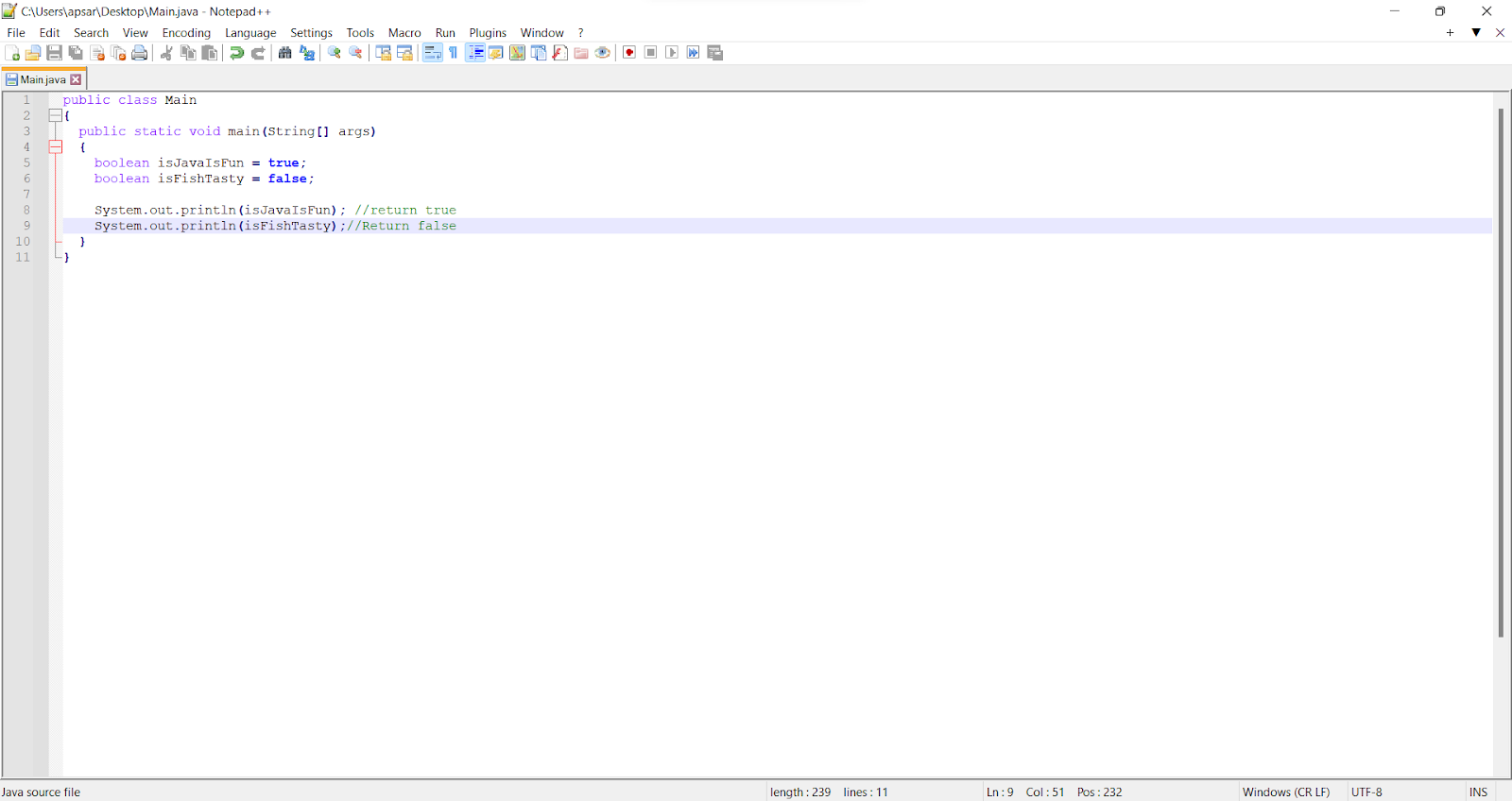Open the Search menu
This screenshot has width=1512, height=801.
point(91,33)
